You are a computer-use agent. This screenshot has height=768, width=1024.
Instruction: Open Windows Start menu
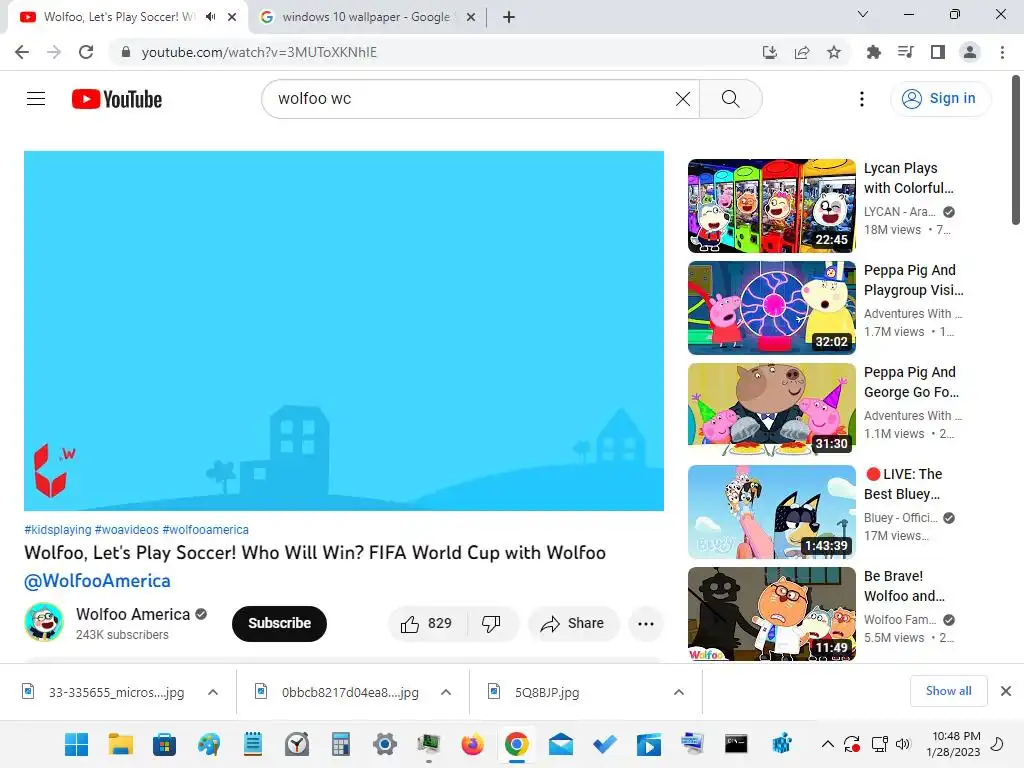76,744
